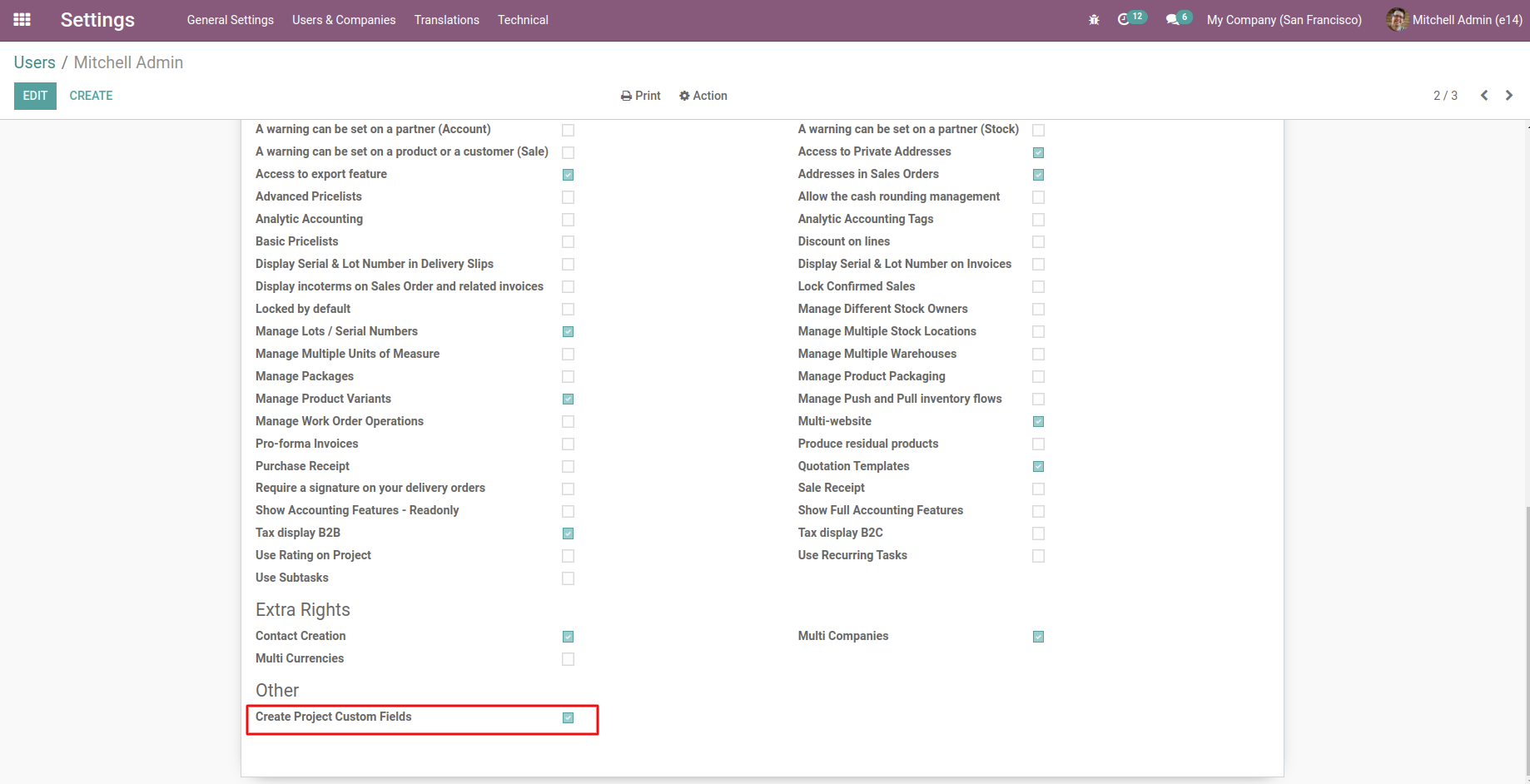The image size is (1530, 784).
Task: Toggle Produce residual products checkbox
Action: coord(1038,444)
